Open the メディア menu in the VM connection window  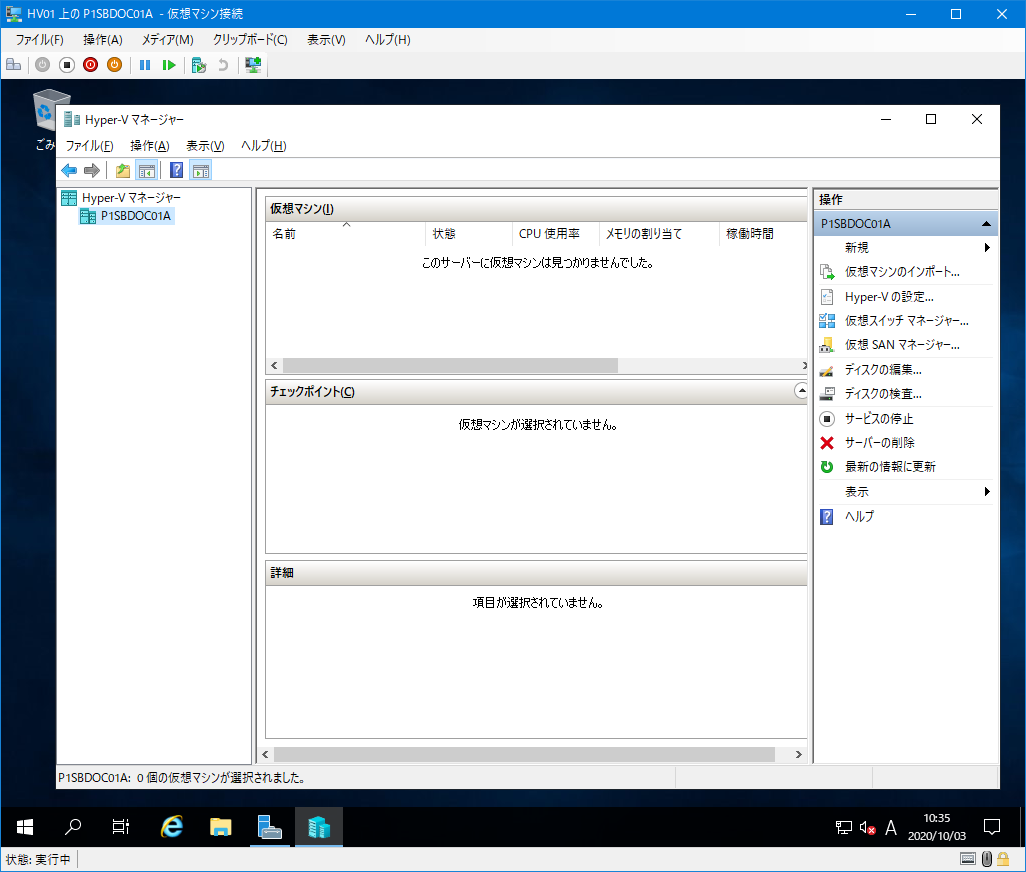coord(165,39)
